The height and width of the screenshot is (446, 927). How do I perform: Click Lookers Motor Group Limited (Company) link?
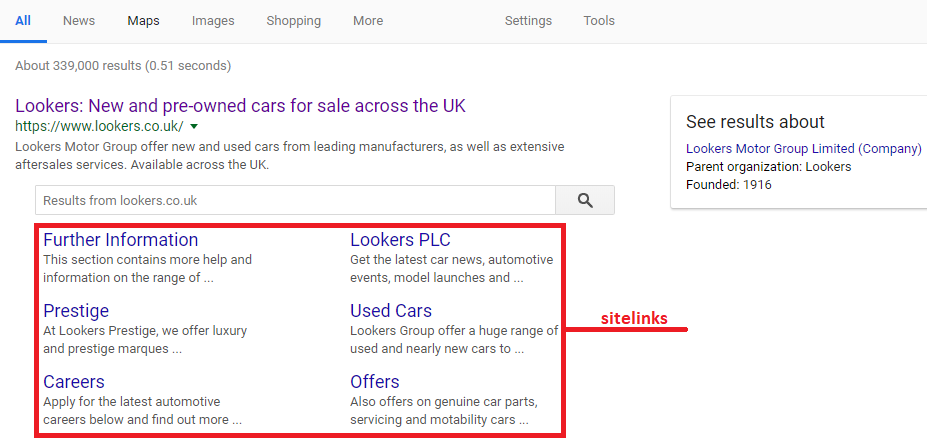(803, 148)
